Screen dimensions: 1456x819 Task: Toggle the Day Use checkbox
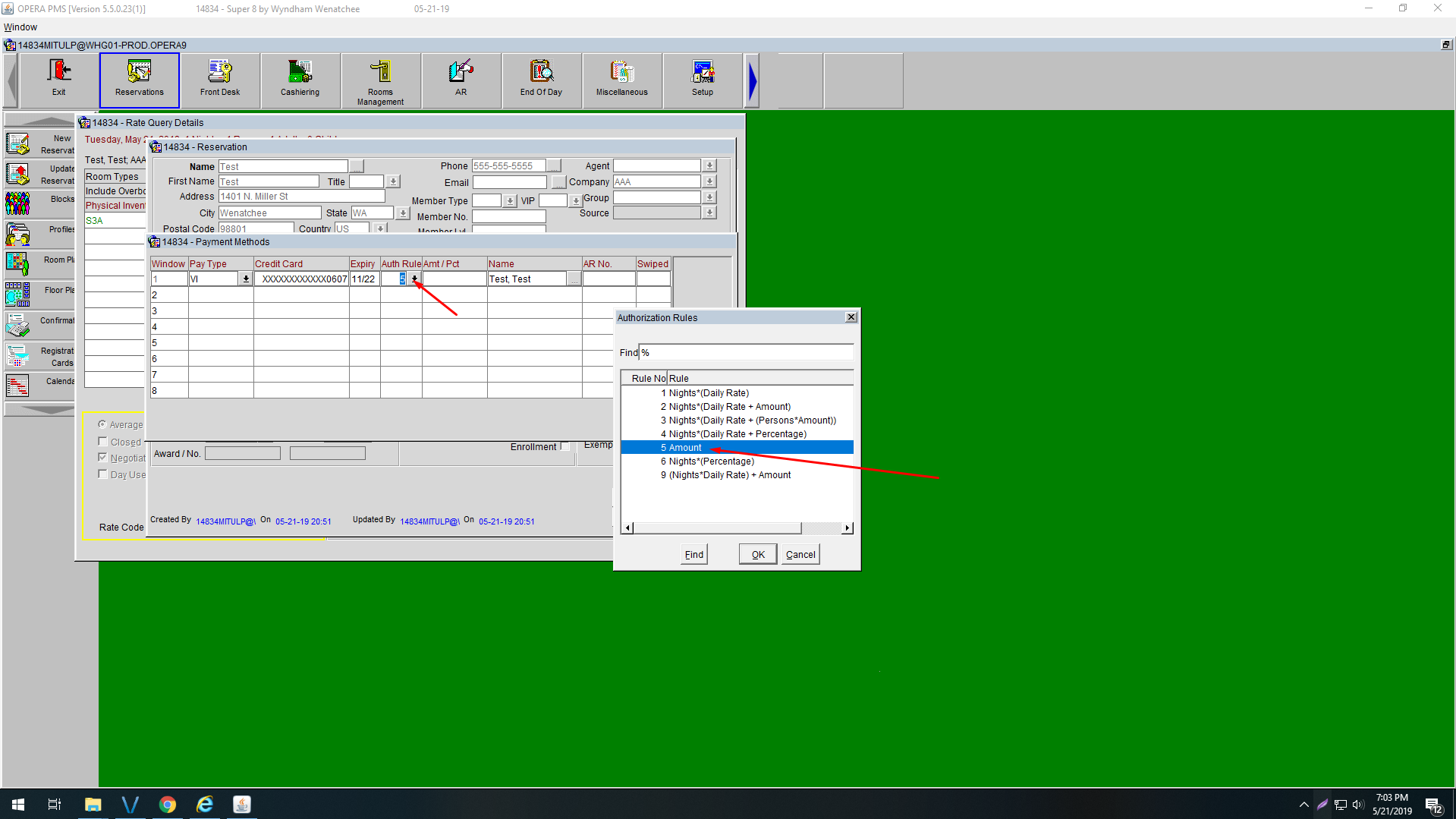102,474
